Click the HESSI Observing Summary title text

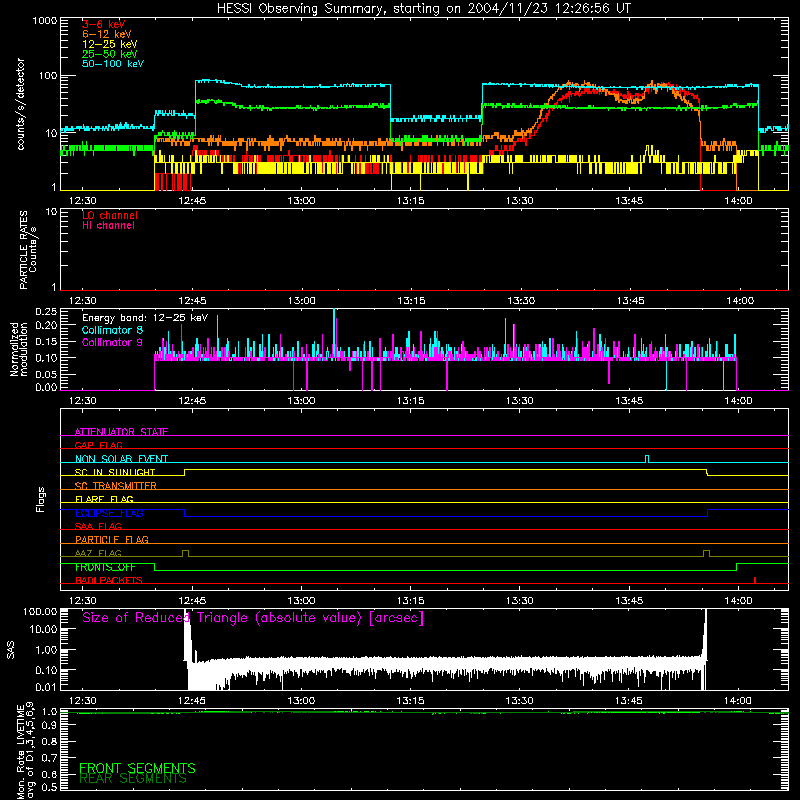[x=423, y=8]
